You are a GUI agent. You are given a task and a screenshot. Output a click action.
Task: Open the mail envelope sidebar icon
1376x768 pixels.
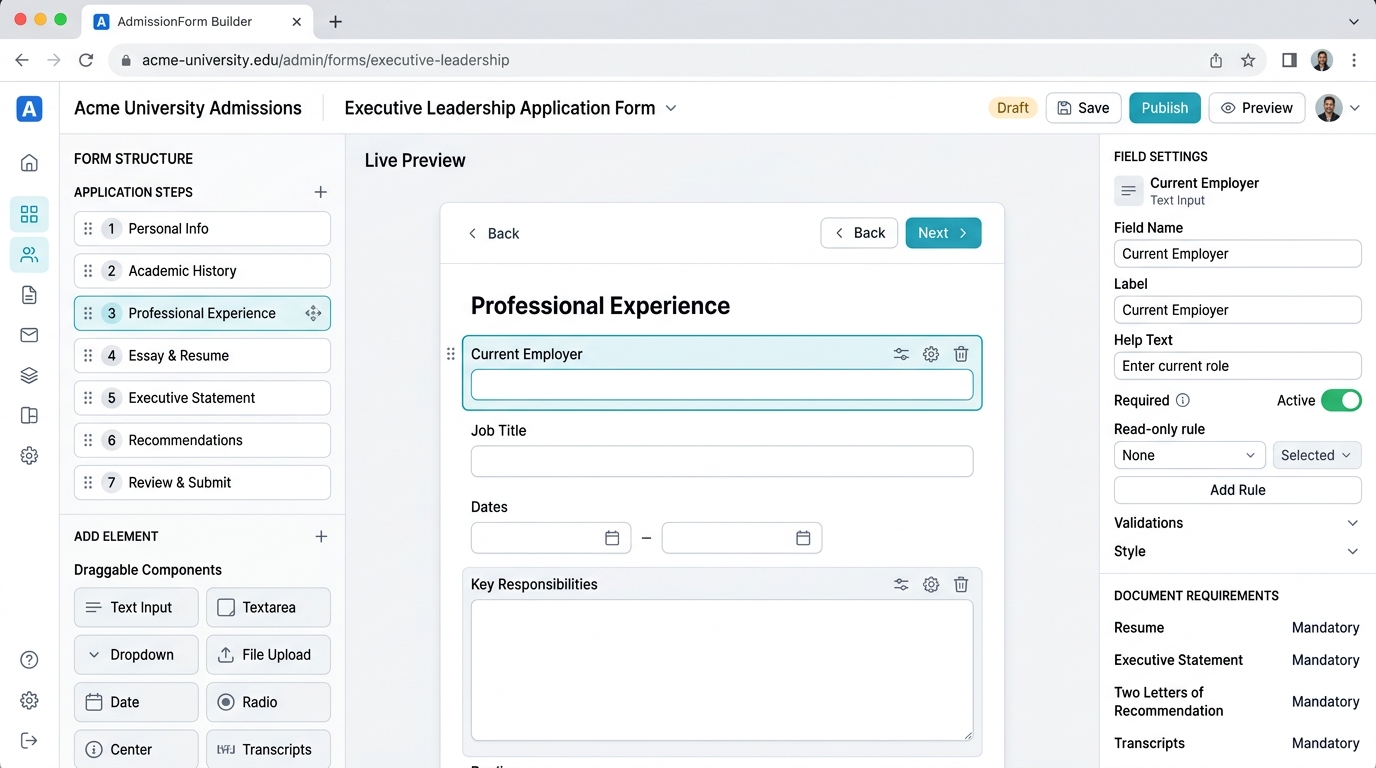tap(29, 335)
